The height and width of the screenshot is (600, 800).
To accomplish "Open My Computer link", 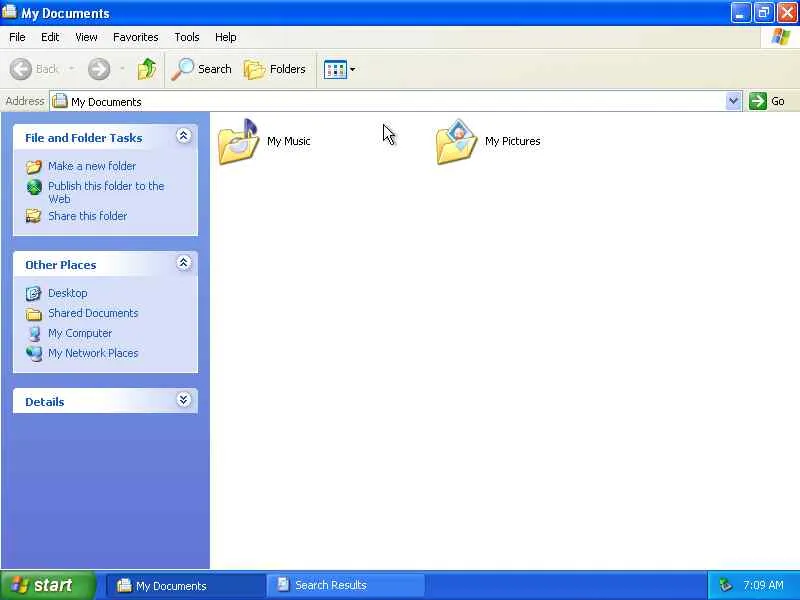I will click(80, 333).
